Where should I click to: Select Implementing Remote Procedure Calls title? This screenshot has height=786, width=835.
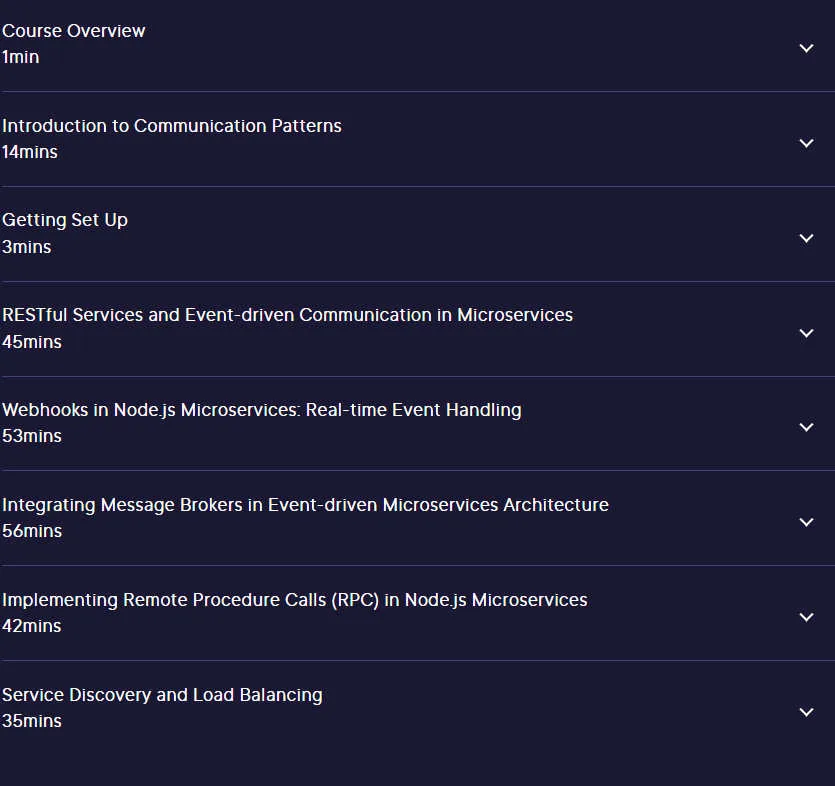[294, 600]
